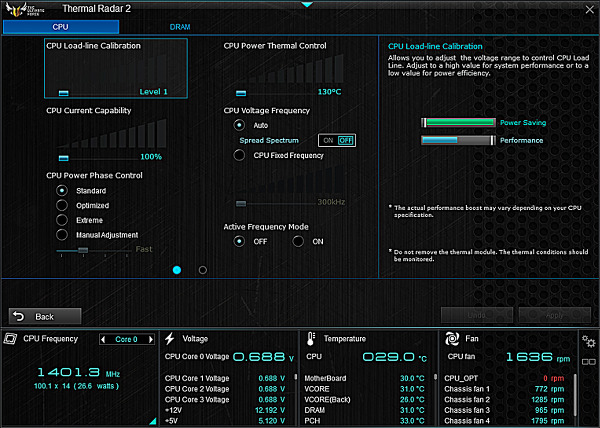600x428 pixels.
Task: Expand CPU Frequency panel corner triangle
Action: coord(153,421)
